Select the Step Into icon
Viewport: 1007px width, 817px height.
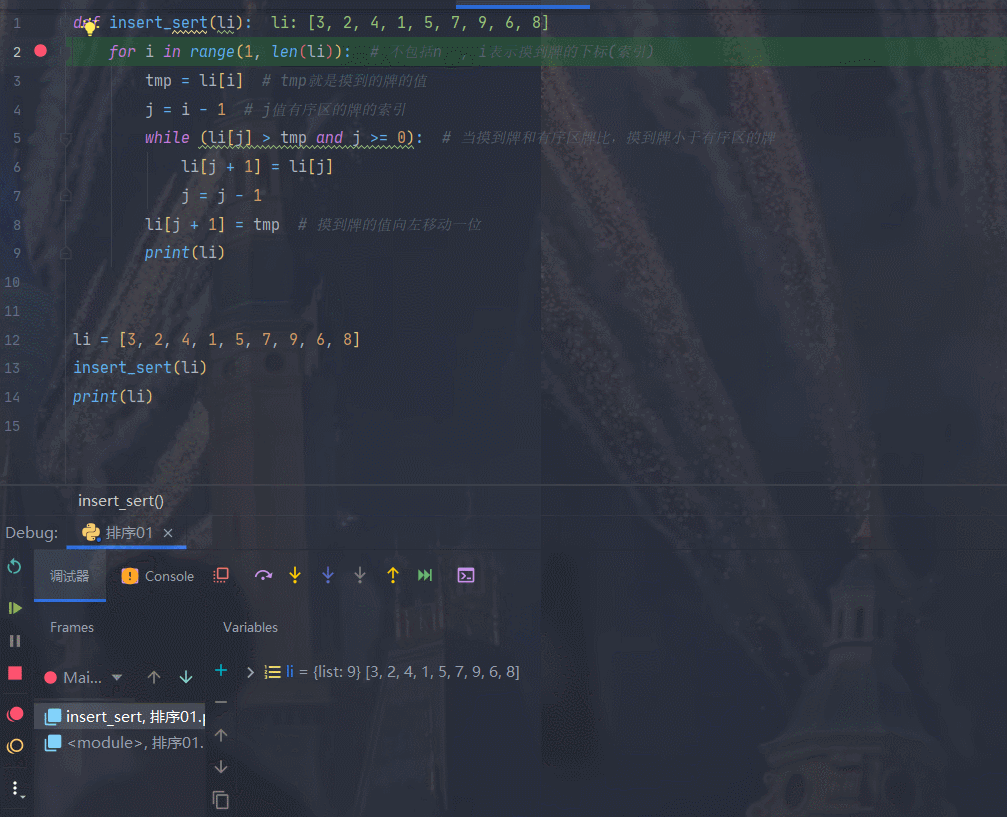(294, 575)
